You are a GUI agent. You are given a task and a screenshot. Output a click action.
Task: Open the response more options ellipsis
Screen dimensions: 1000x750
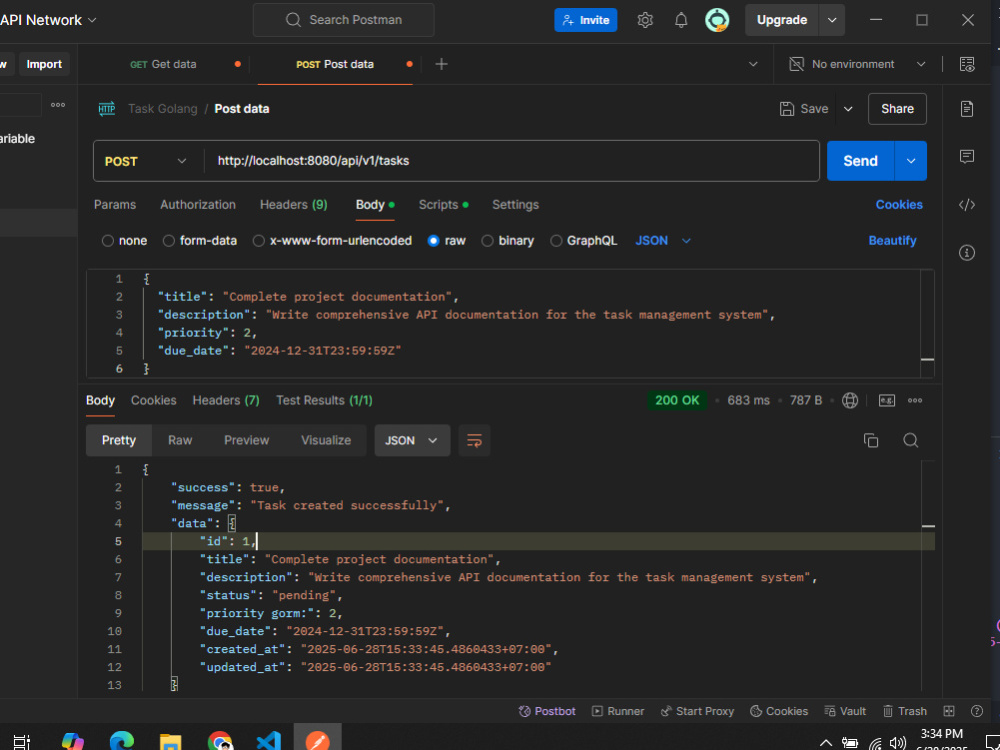pos(915,401)
